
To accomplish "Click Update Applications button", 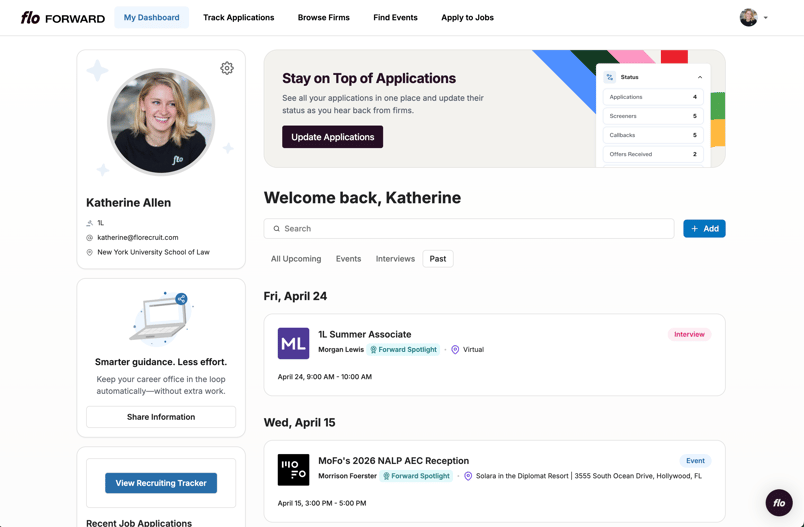I will point(332,137).
